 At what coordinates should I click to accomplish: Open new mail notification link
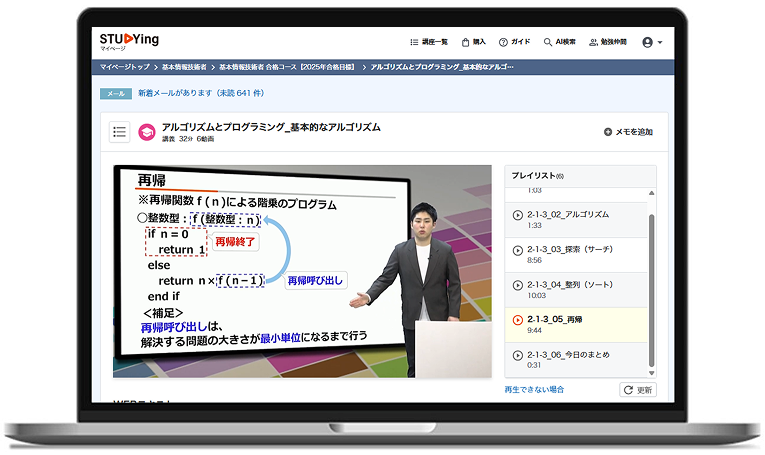[x=201, y=93]
